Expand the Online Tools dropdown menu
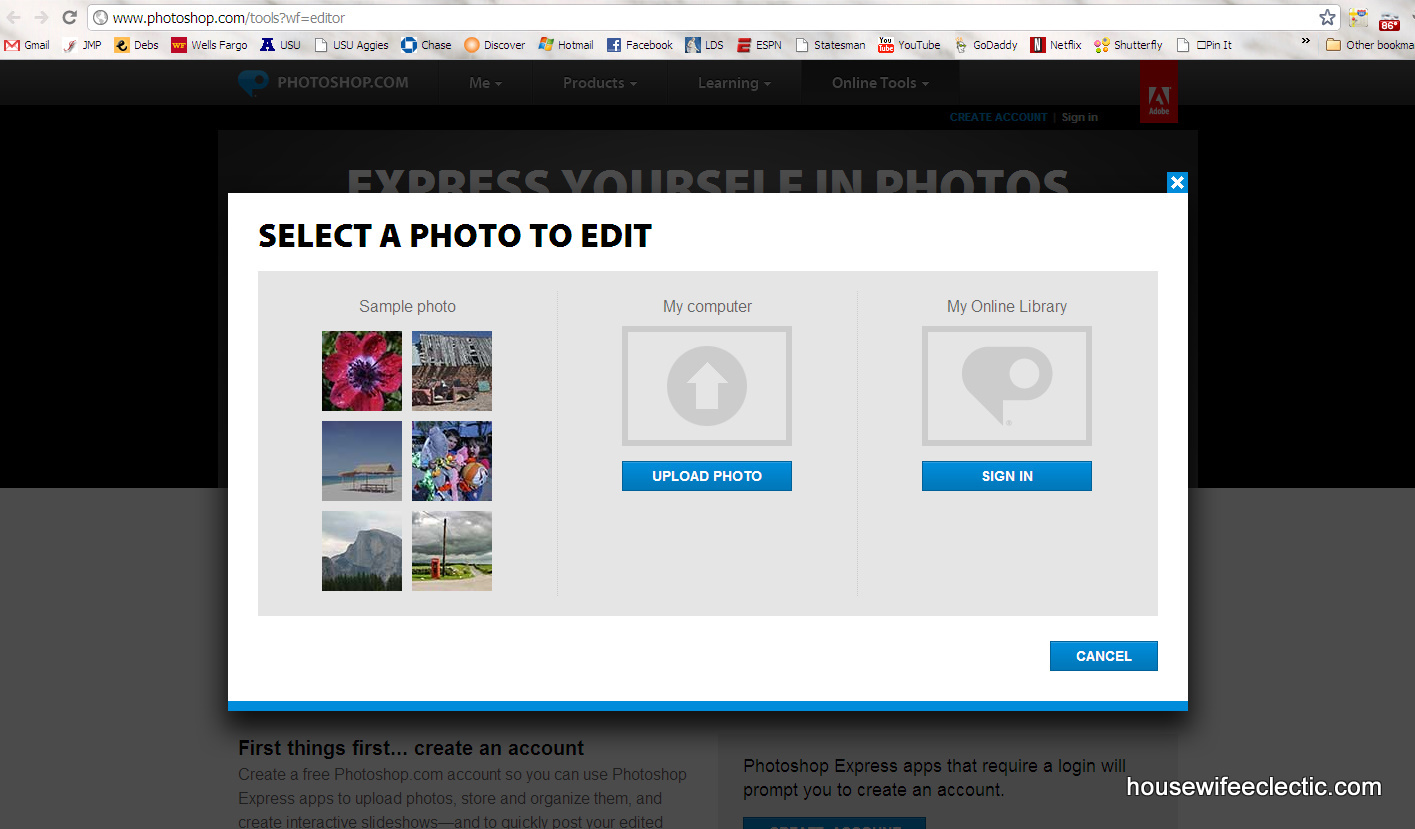Image resolution: width=1415 pixels, height=829 pixels. (880, 83)
